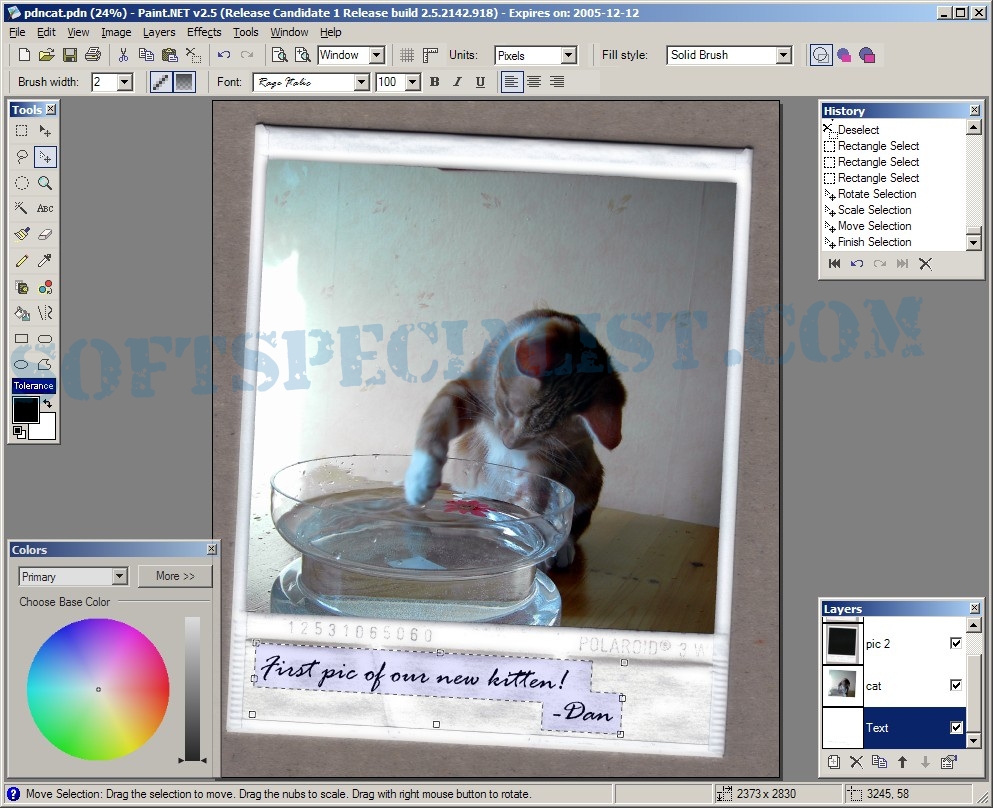Select the Lasso Select tool

point(22,156)
